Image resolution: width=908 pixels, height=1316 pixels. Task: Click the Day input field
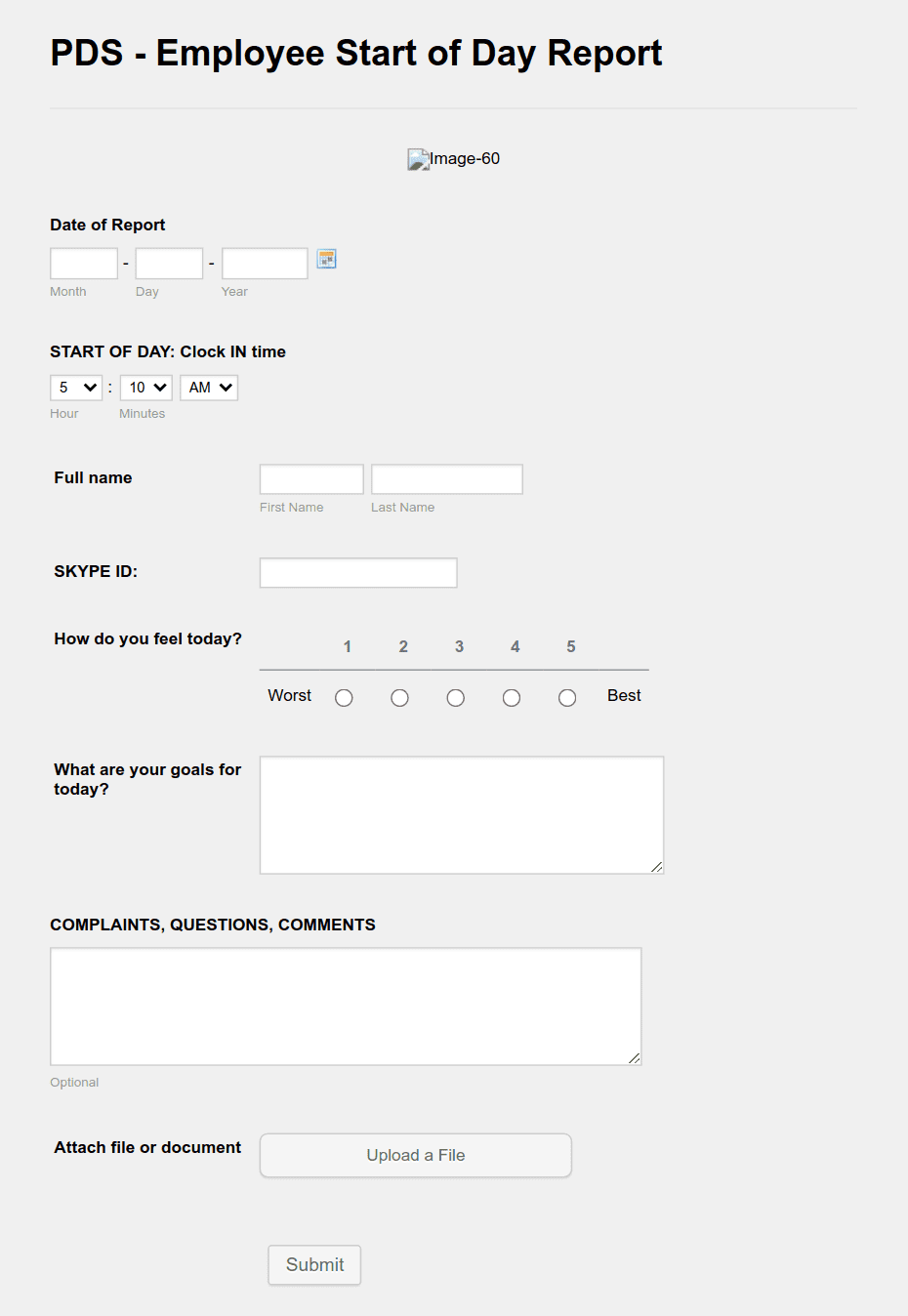click(x=168, y=263)
